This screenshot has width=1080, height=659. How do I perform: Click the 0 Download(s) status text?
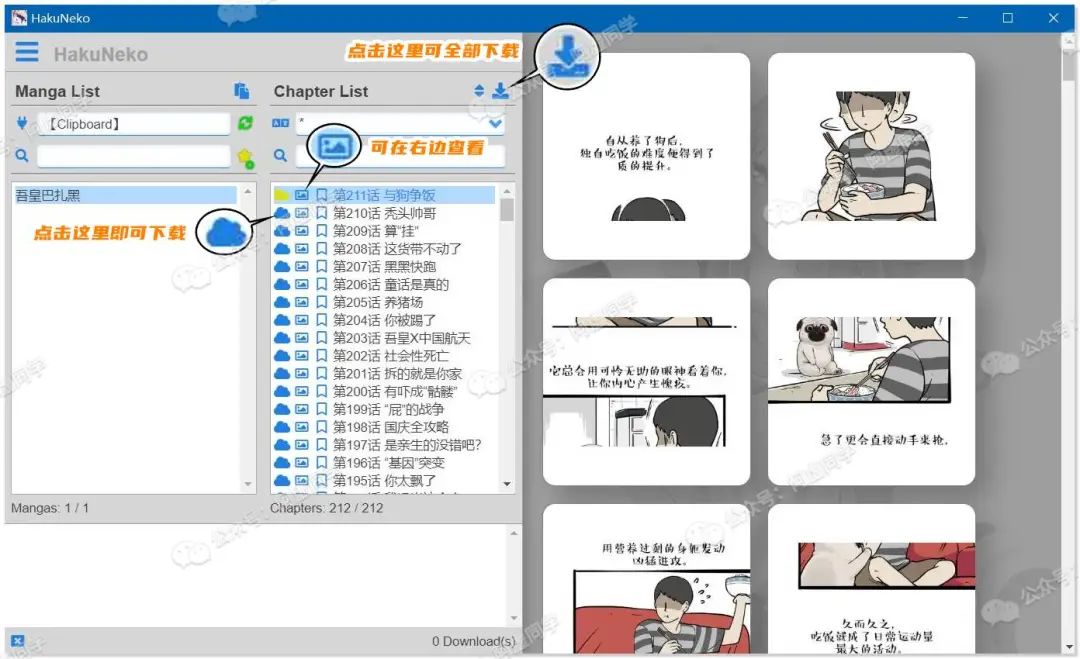473,641
